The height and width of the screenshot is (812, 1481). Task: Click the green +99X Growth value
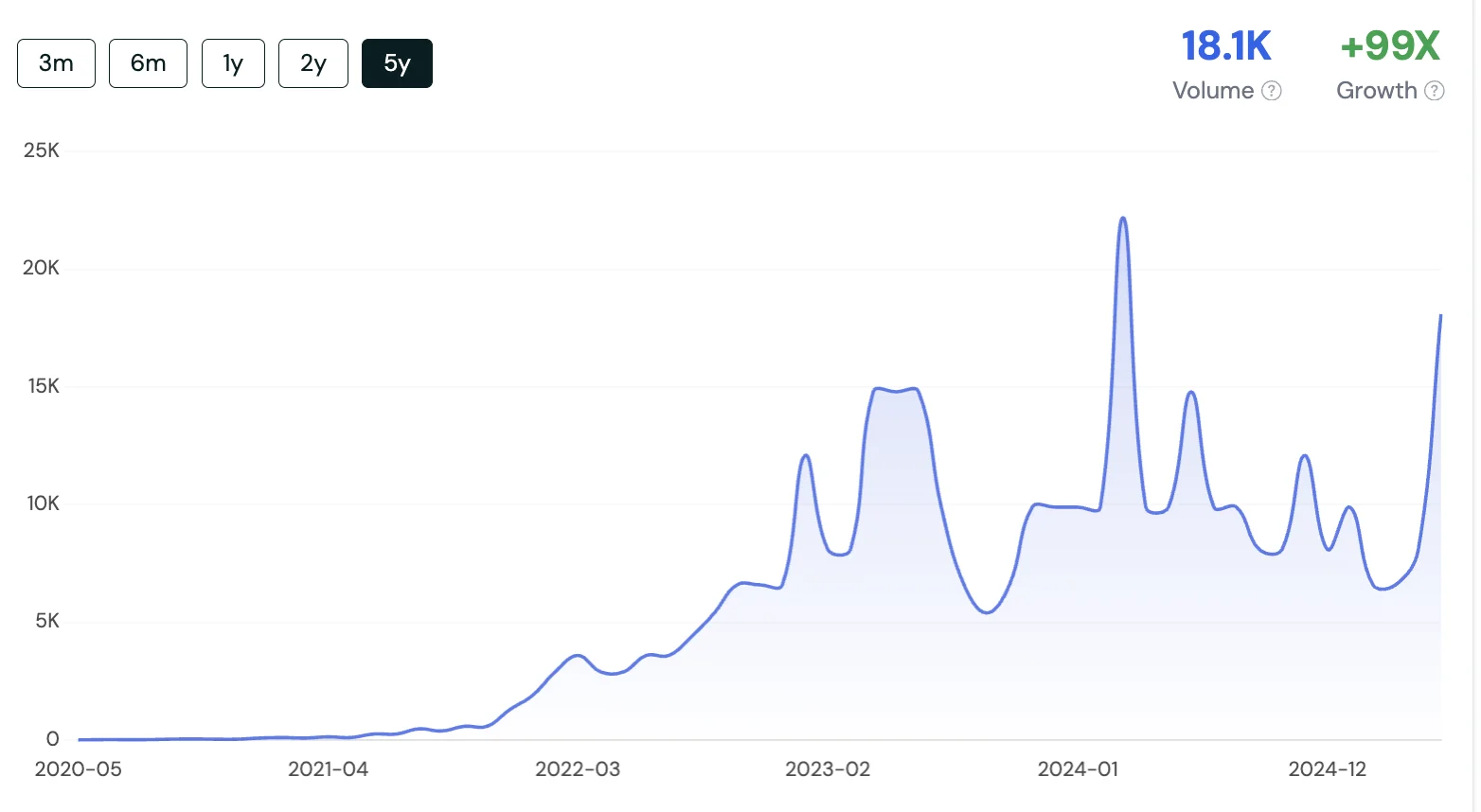tap(1390, 45)
